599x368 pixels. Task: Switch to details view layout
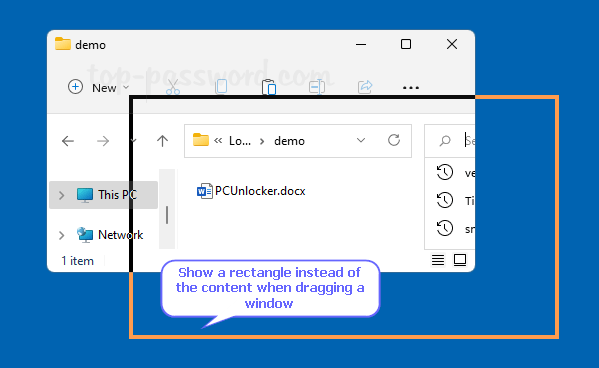pyautogui.click(x=438, y=260)
